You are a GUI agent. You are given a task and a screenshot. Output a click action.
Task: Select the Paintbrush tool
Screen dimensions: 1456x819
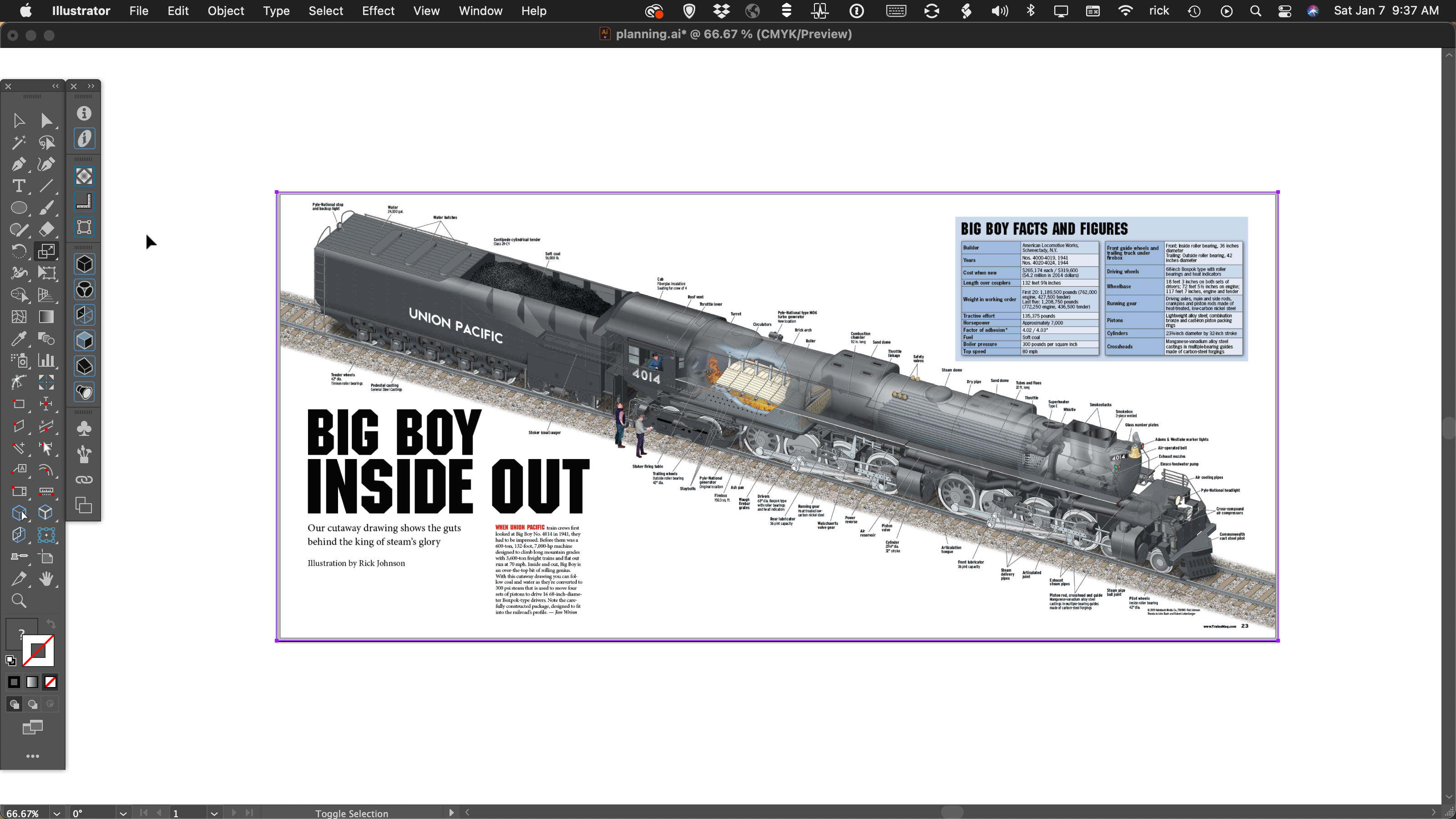pyautogui.click(x=46, y=207)
